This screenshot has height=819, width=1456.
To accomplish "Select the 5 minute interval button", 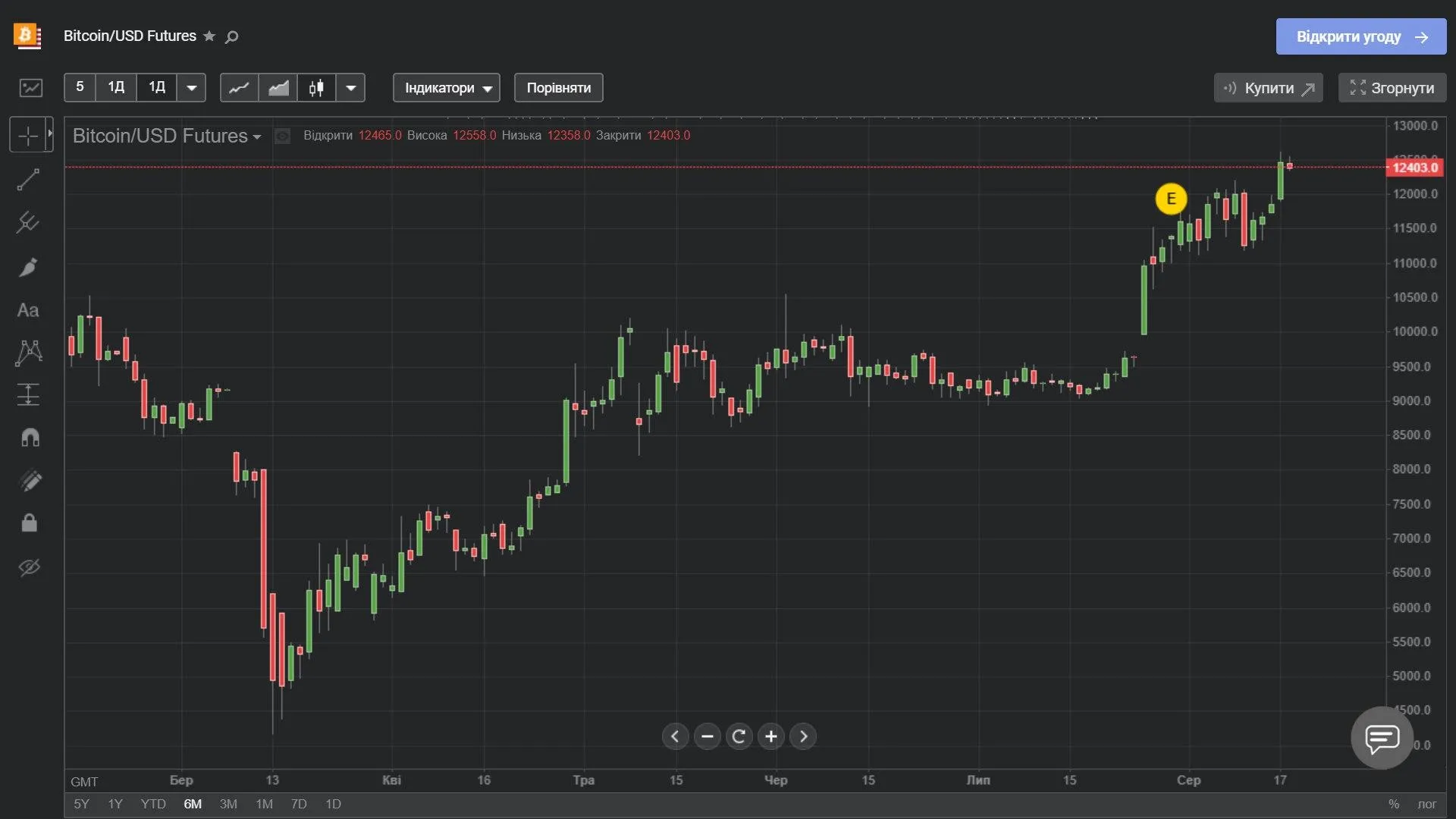I will pyautogui.click(x=80, y=87).
